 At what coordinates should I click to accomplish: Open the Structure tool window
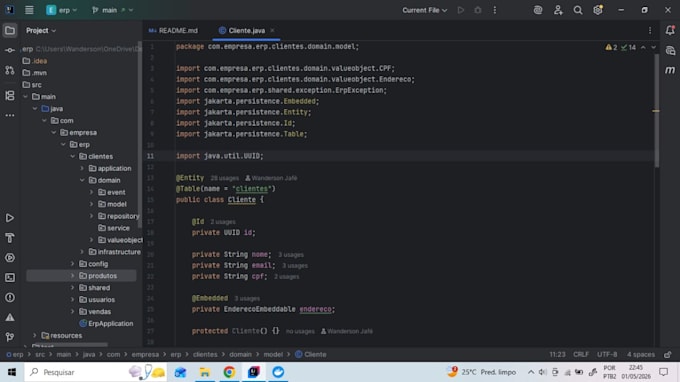point(10,95)
